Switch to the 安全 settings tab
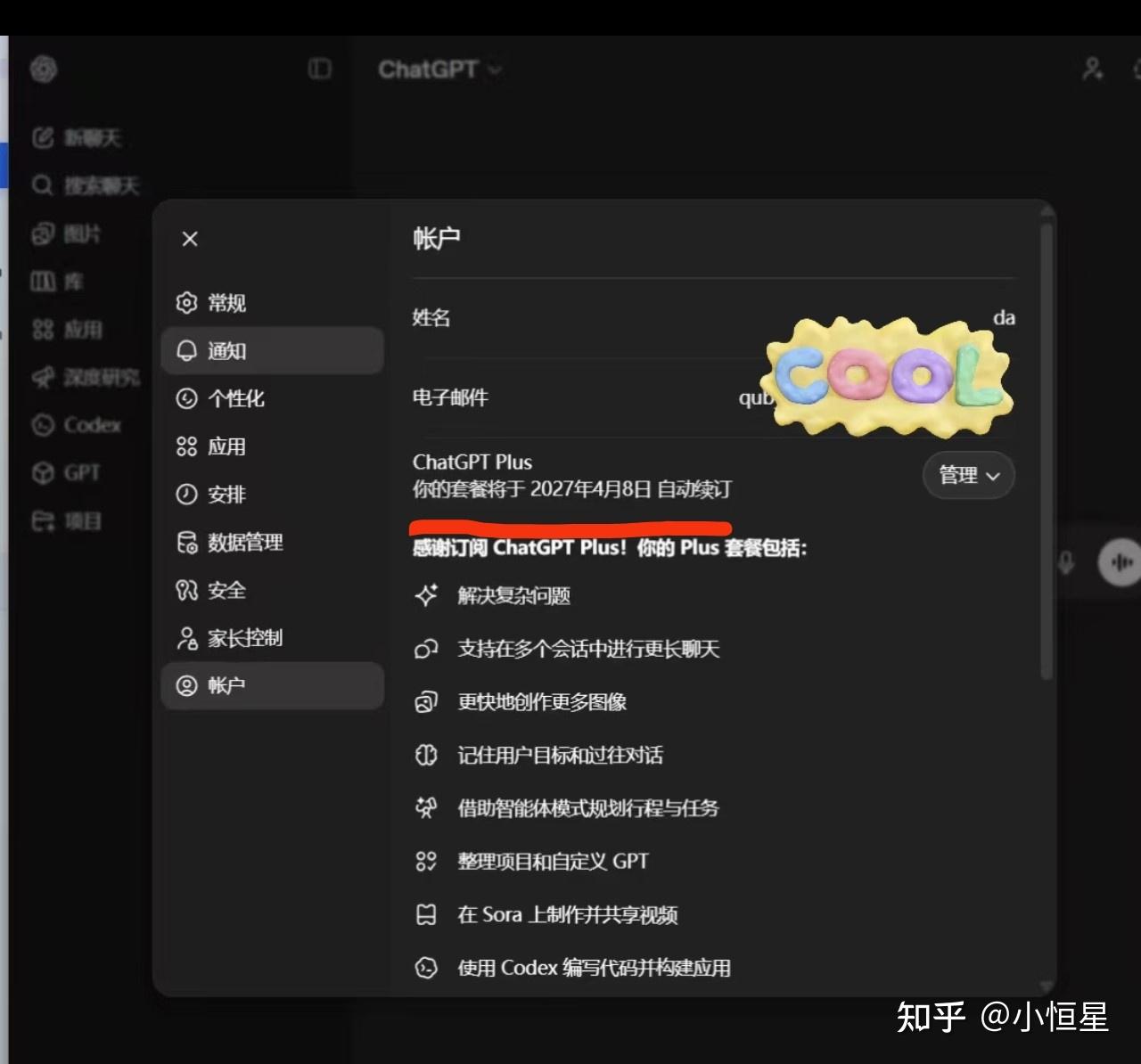This screenshot has width=1141, height=1064. click(x=273, y=590)
